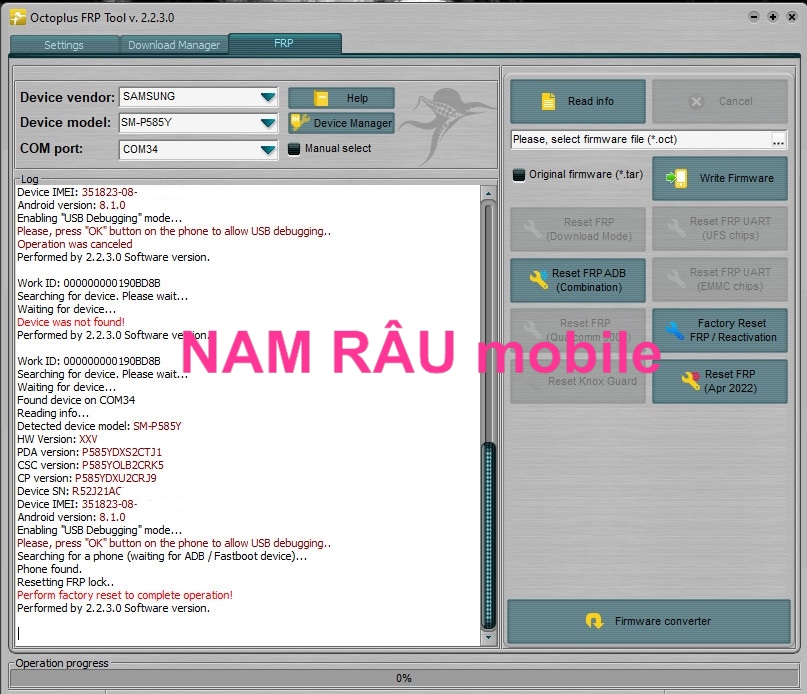Click log text 'PDA version: P585YDXS2CTJ1'
Viewport: 807px width, 694px height.
pos(90,452)
